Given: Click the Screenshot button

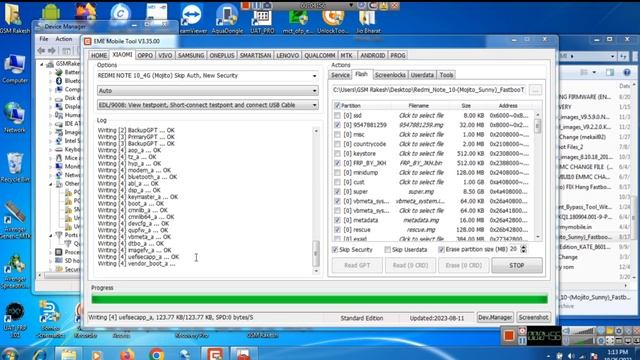Looking at the screenshot, I should [533, 317].
